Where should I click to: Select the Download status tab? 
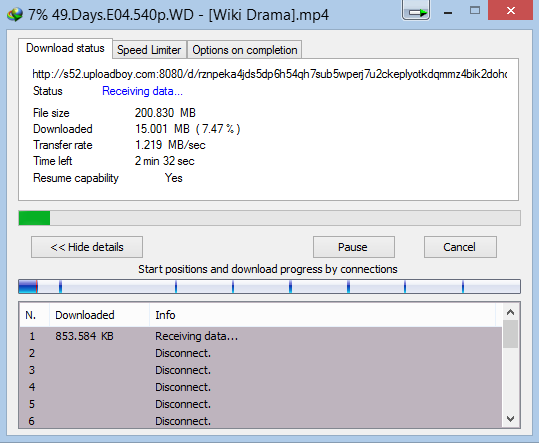[65, 48]
